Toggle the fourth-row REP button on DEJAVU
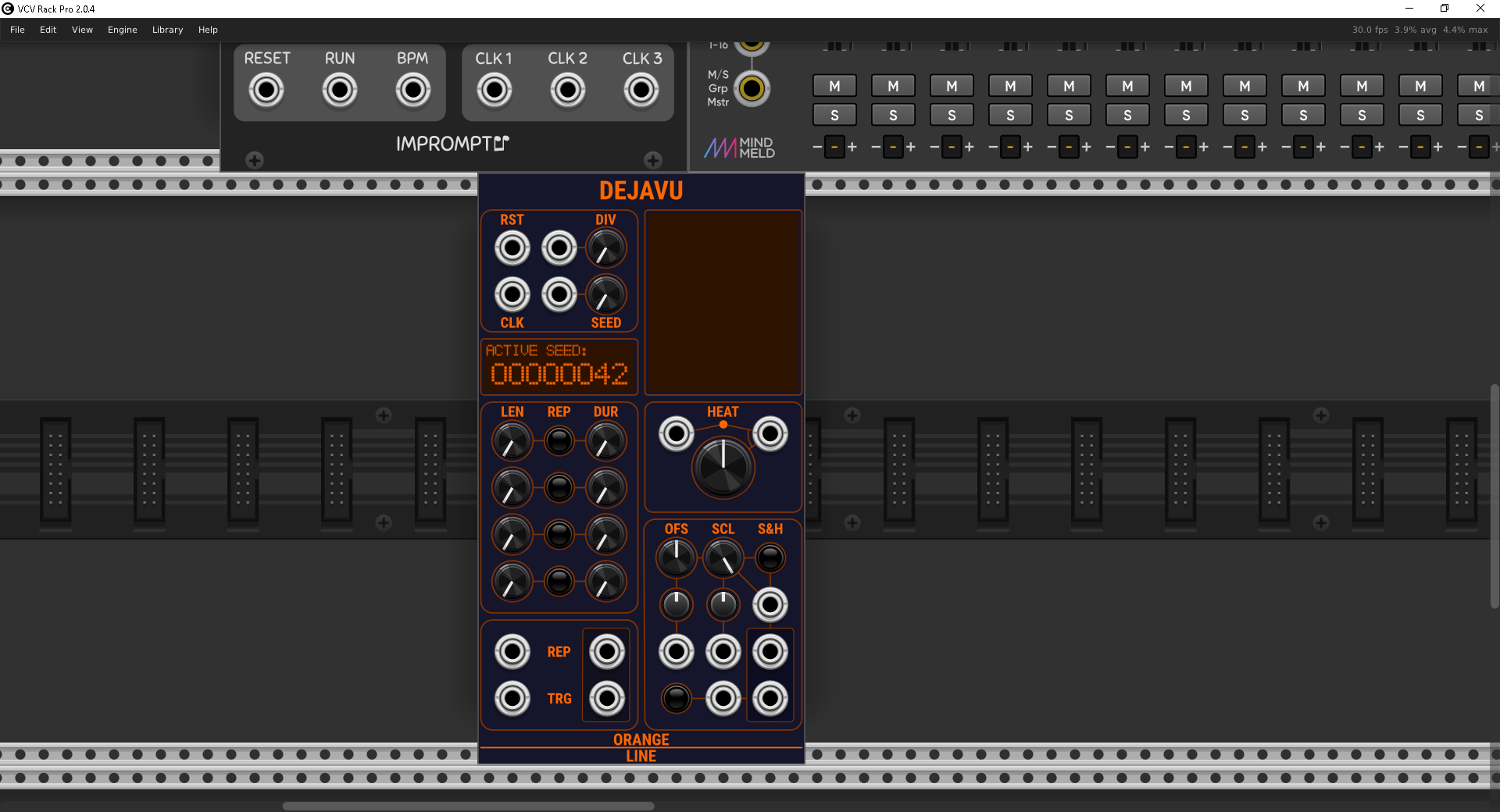The width and height of the screenshot is (1500, 812). [559, 582]
